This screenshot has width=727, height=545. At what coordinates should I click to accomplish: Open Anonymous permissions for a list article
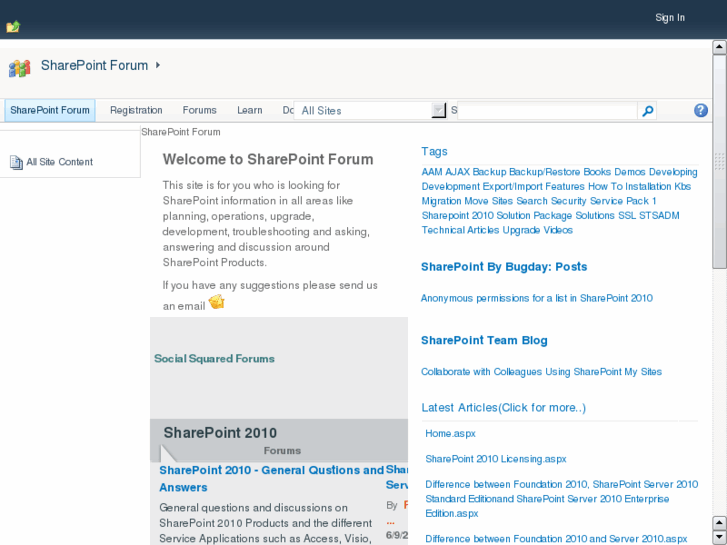(x=536, y=298)
